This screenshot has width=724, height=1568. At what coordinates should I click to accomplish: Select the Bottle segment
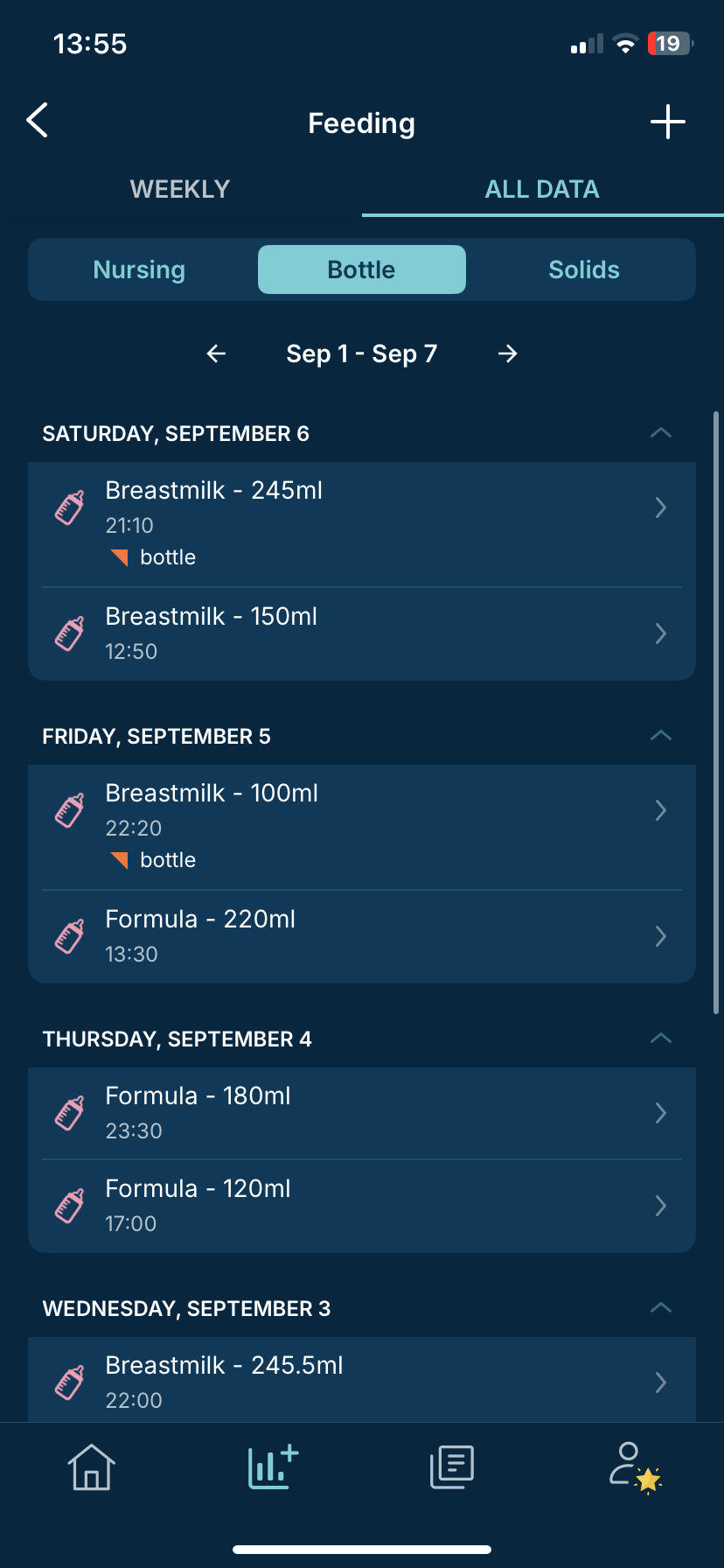pos(362,269)
